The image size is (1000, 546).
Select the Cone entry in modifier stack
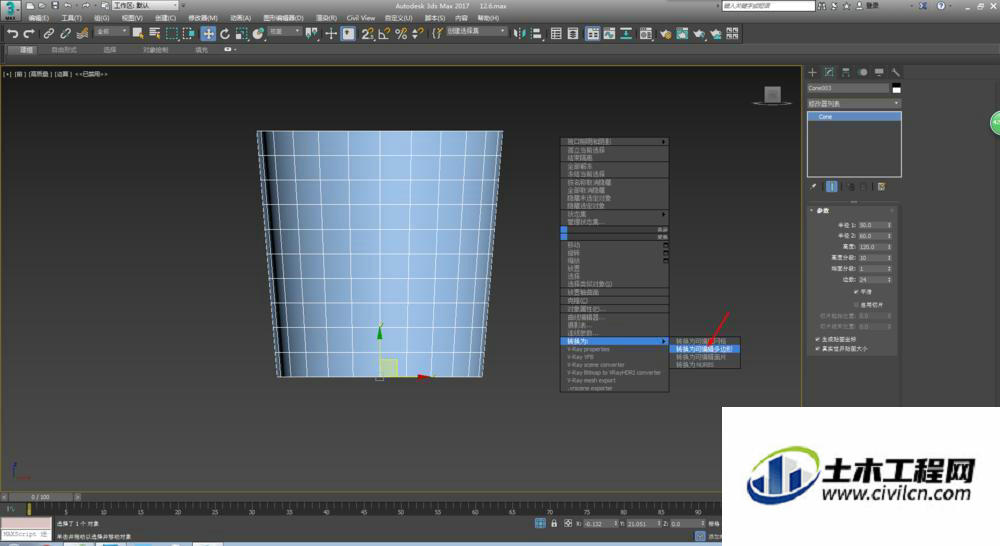click(854, 117)
